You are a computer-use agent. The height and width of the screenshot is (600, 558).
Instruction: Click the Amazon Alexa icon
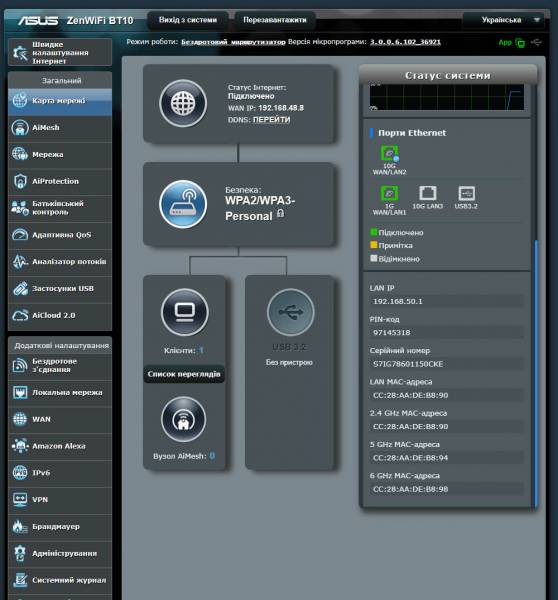tap(20, 446)
